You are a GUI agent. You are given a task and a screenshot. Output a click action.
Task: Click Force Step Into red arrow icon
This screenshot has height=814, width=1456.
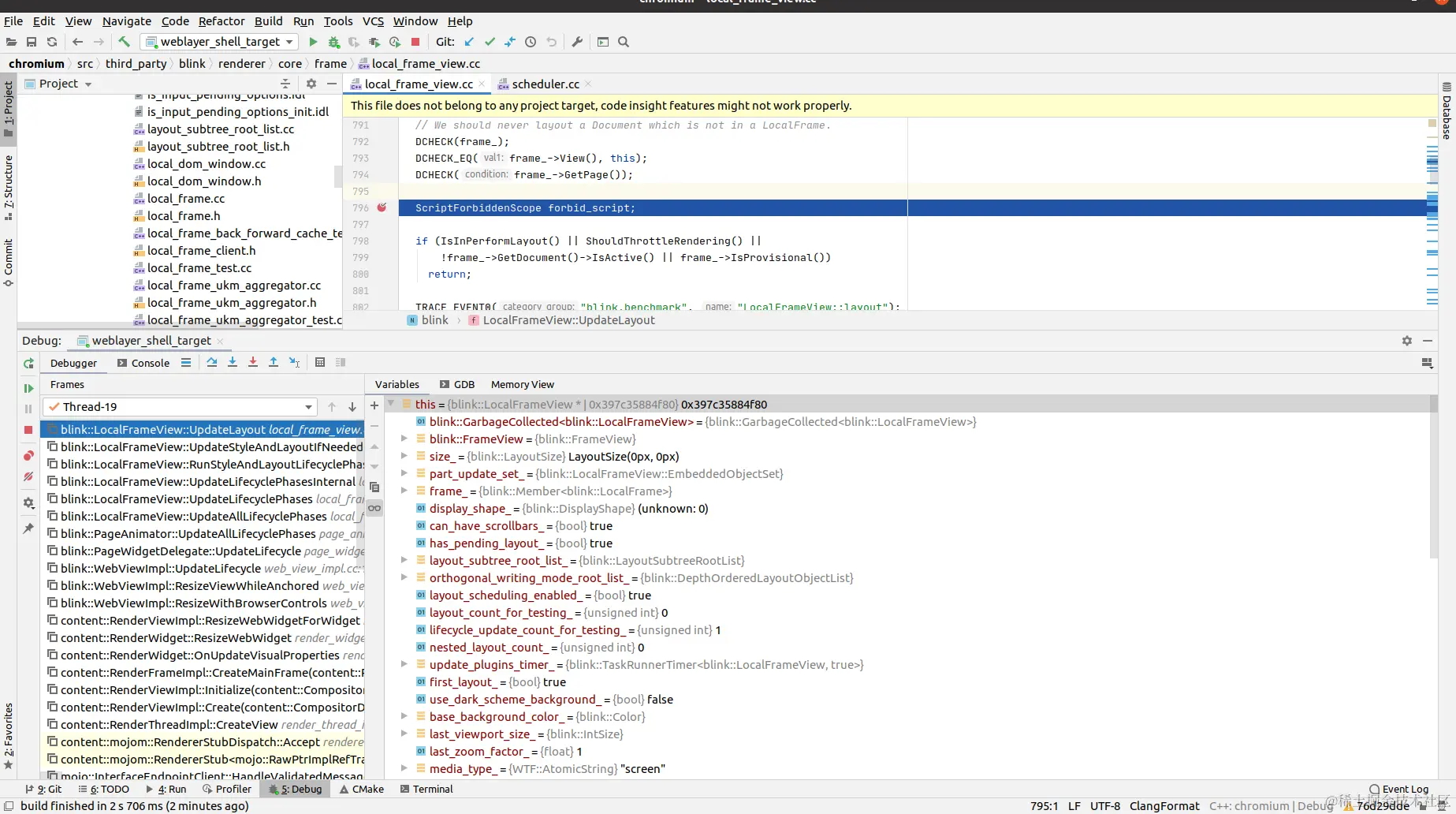(253, 363)
